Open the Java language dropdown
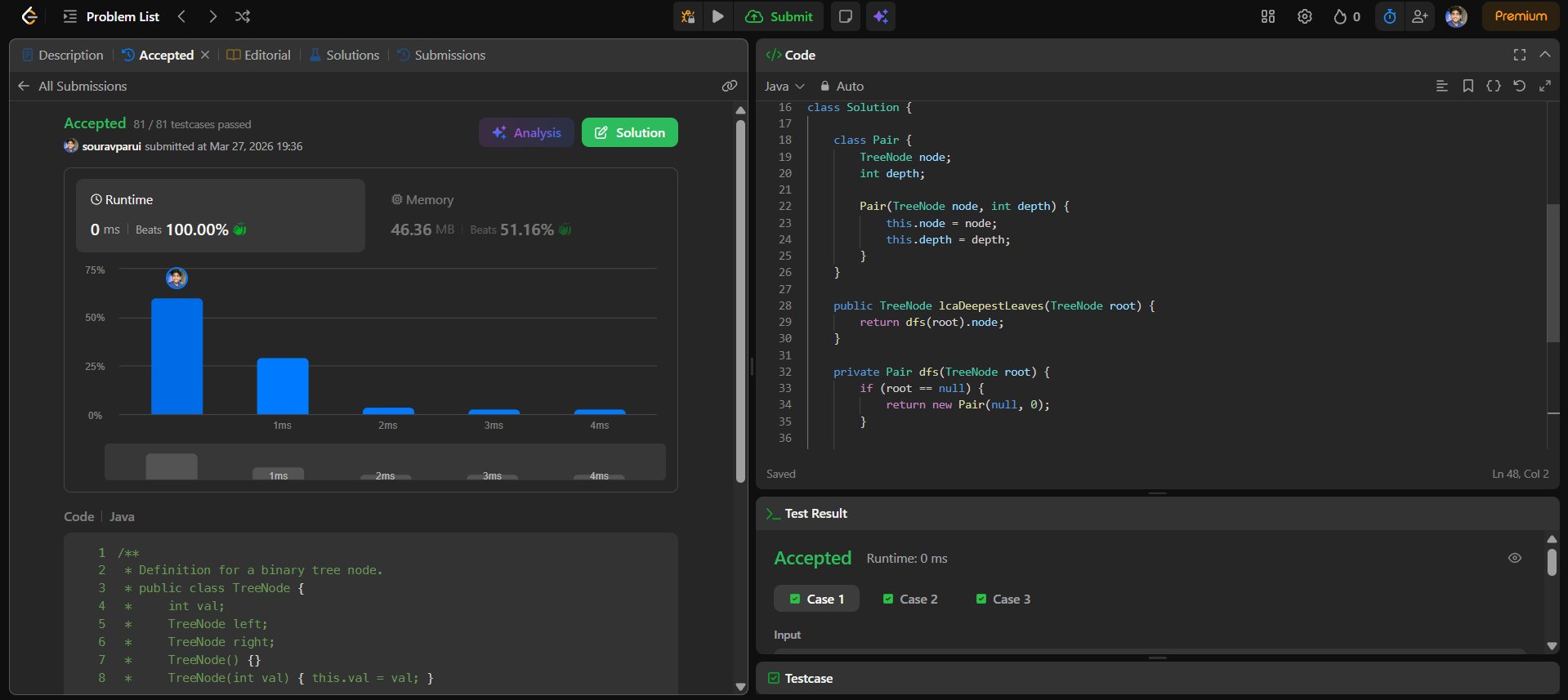Image resolution: width=1568 pixels, height=700 pixels. (784, 86)
